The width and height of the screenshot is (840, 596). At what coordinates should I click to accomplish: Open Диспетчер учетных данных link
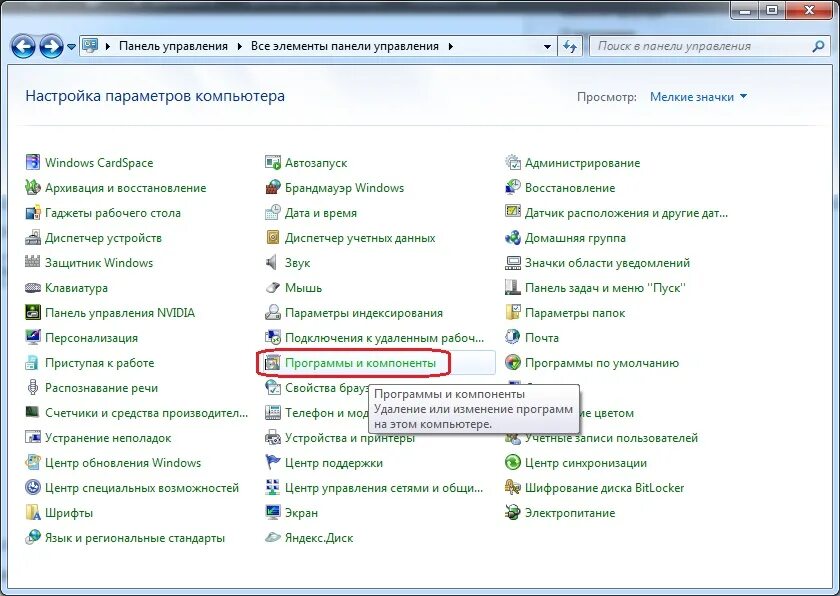point(360,238)
